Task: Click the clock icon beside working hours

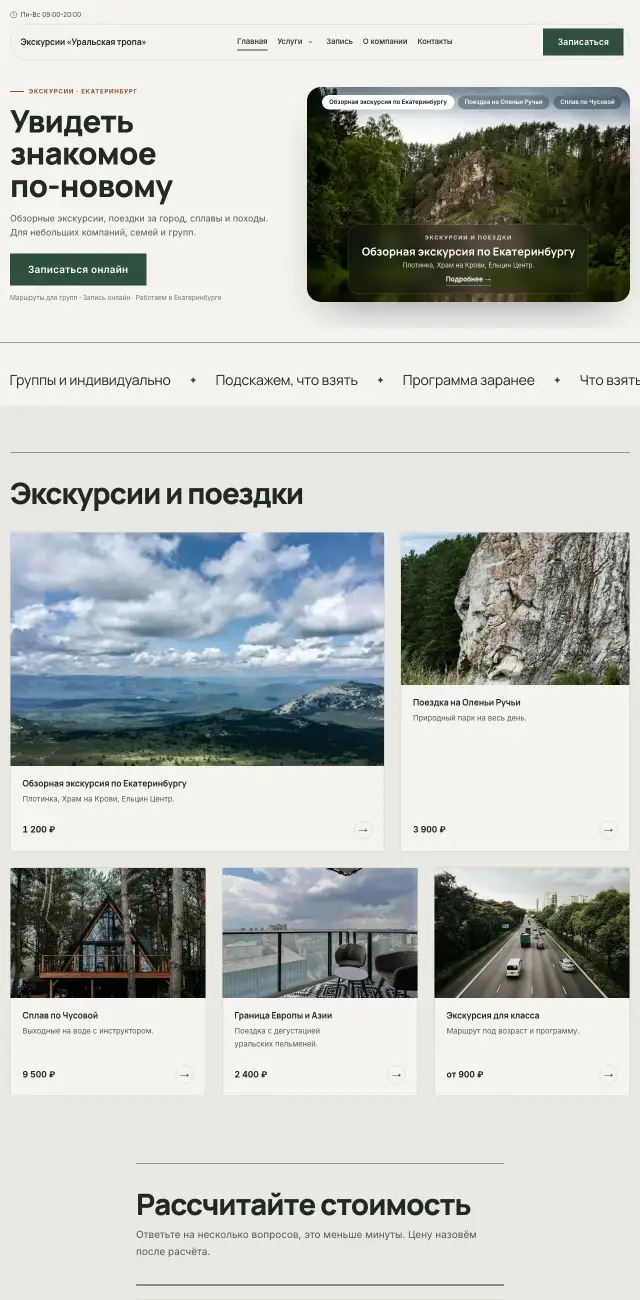Action: (x=13, y=15)
